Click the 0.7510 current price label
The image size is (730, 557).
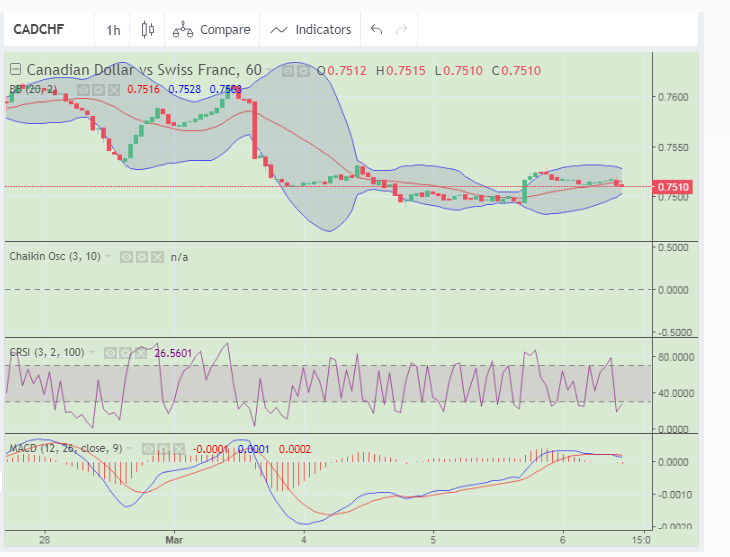click(x=674, y=186)
